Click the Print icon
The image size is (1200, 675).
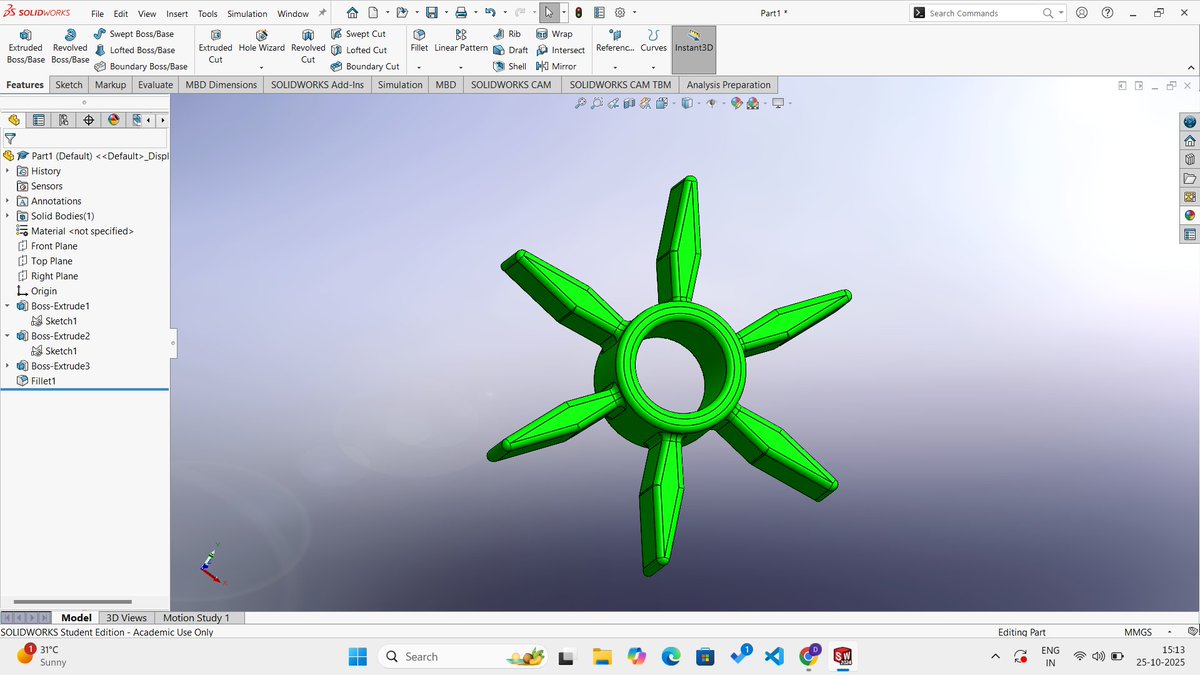pos(460,13)
